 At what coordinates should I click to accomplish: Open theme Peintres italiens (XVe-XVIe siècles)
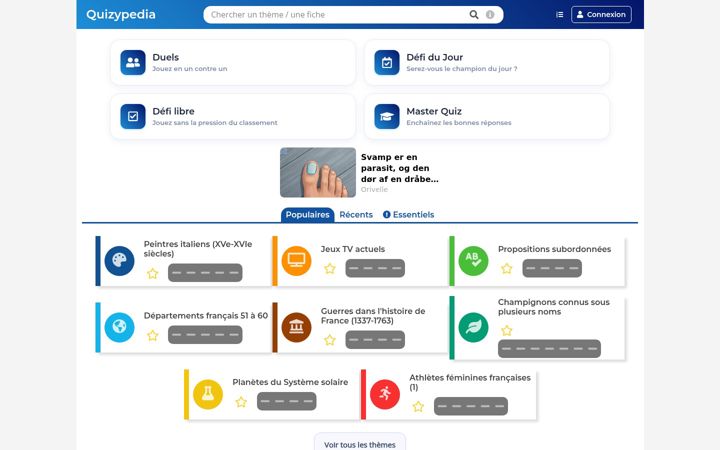pos(198,248)
